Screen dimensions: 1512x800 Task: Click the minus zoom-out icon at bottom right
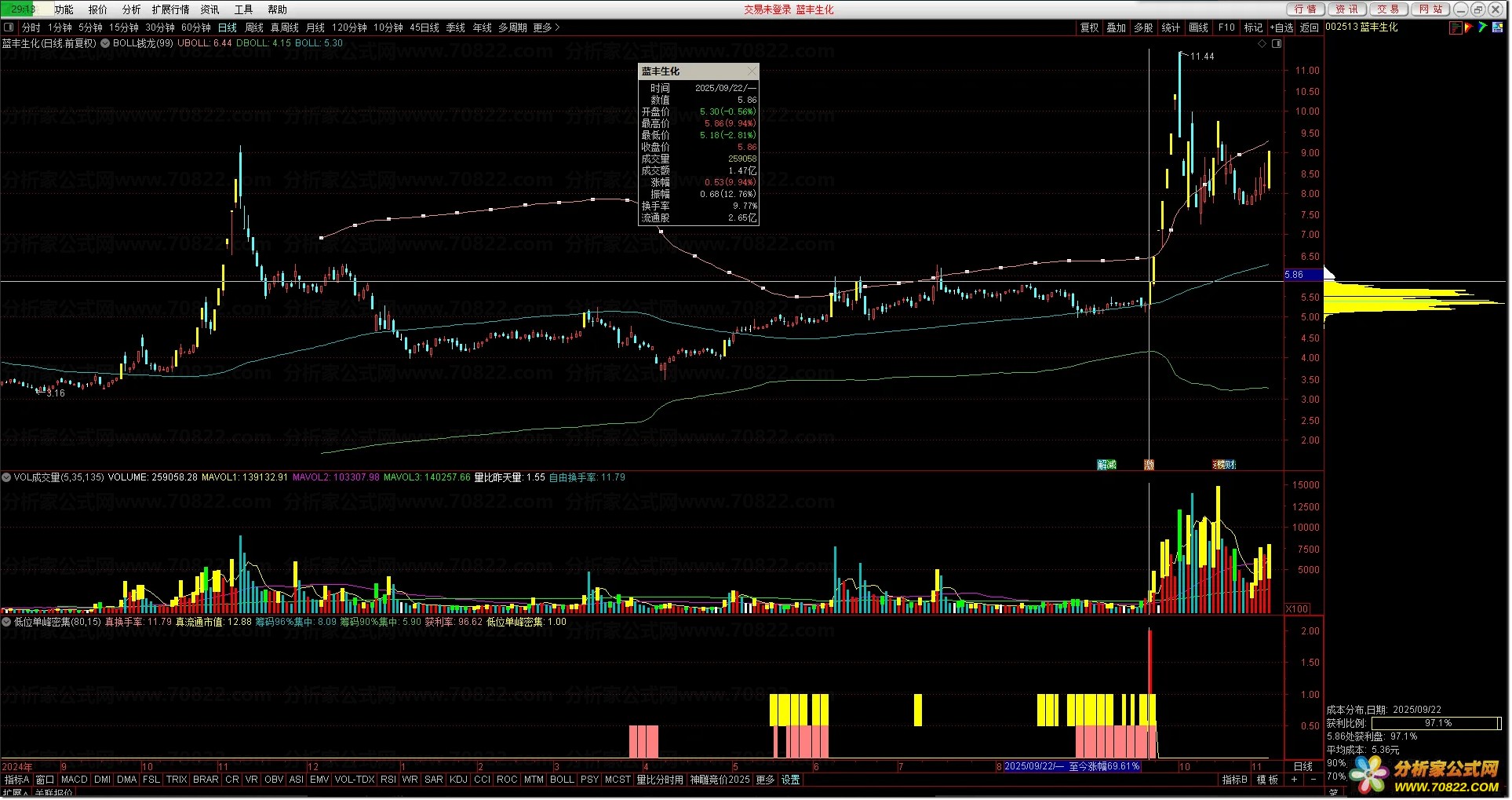1313,780
